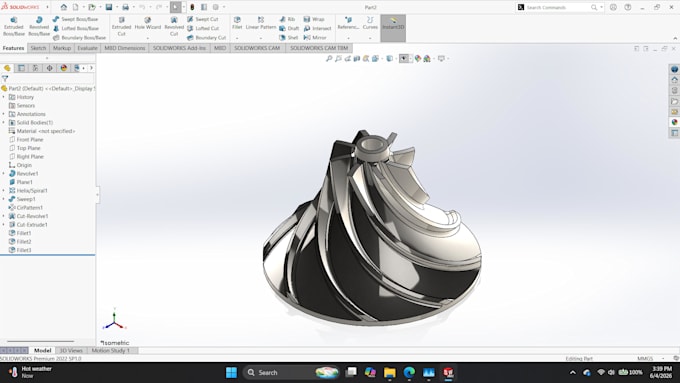Image resolution: width=680 pixels, height=383 pixels.
Task: Click Zoom to Fit in view toolbar
Action: [329, 59]
